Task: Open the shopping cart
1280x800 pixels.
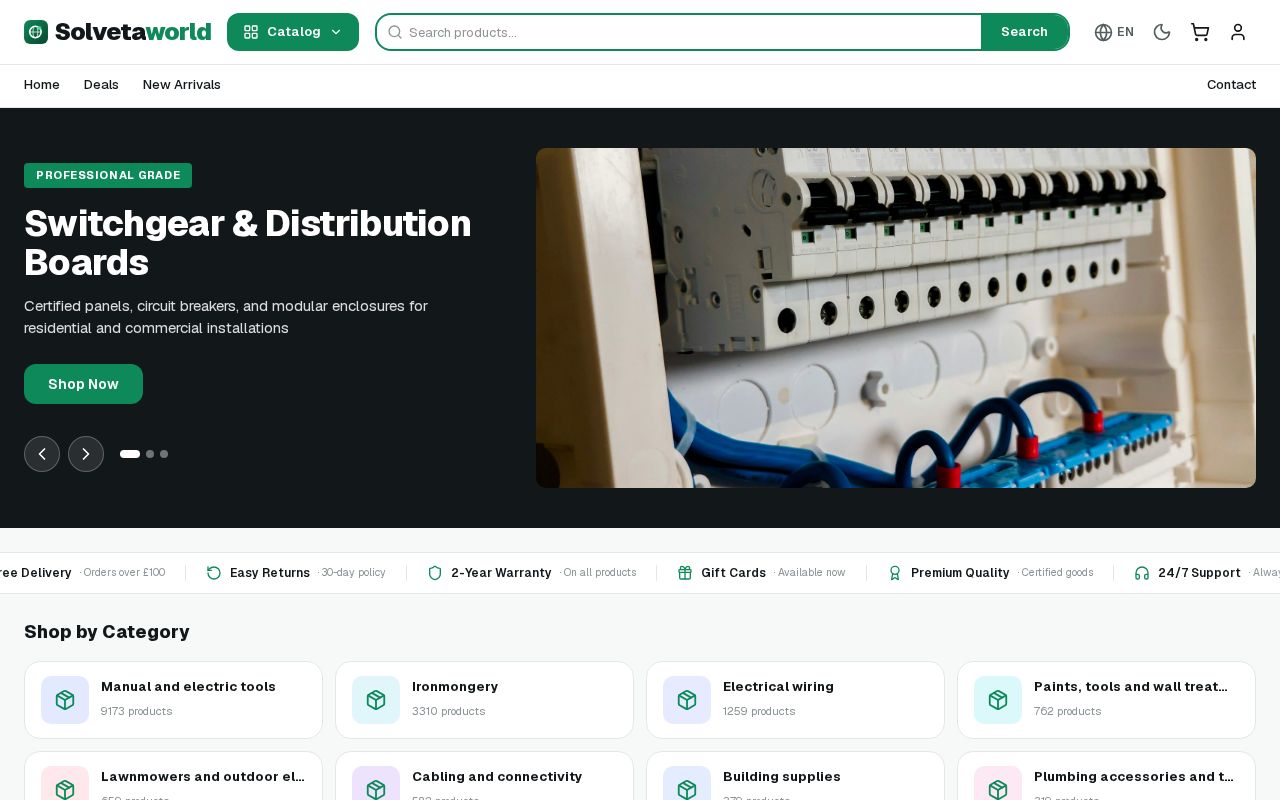Action: tap(1200, 32)
